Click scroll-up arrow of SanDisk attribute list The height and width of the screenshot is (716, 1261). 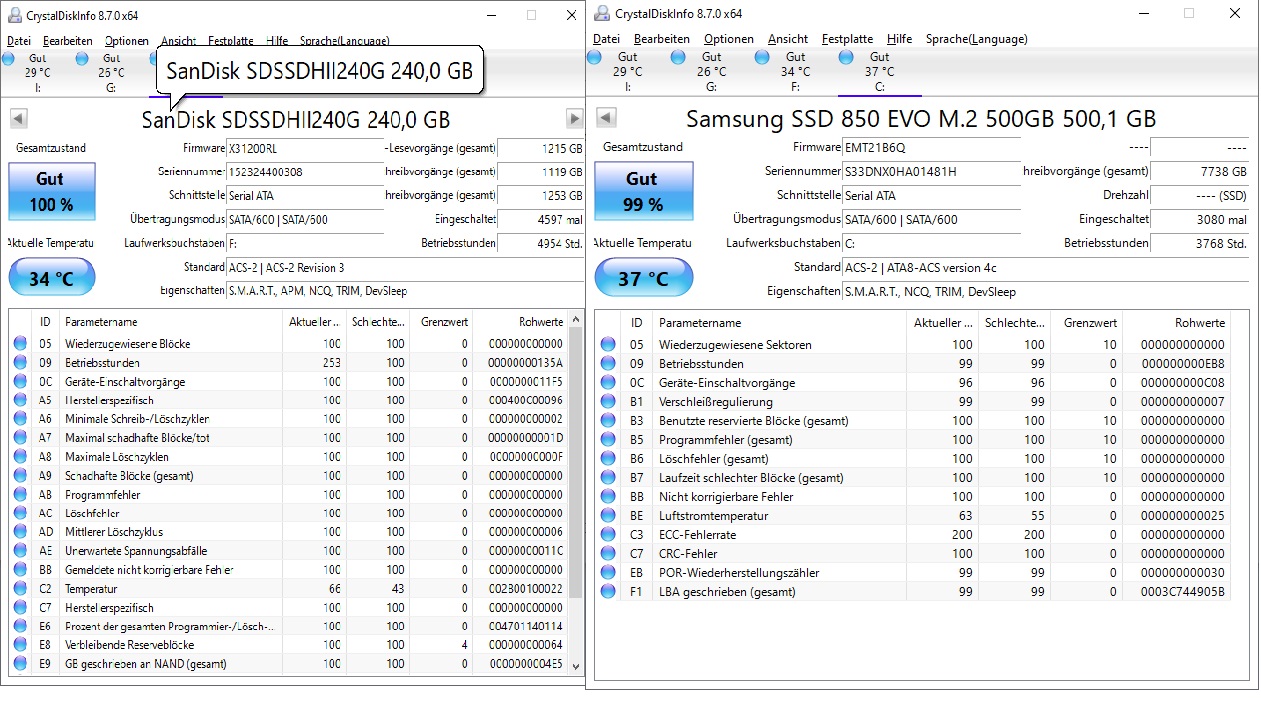[575, 320]
